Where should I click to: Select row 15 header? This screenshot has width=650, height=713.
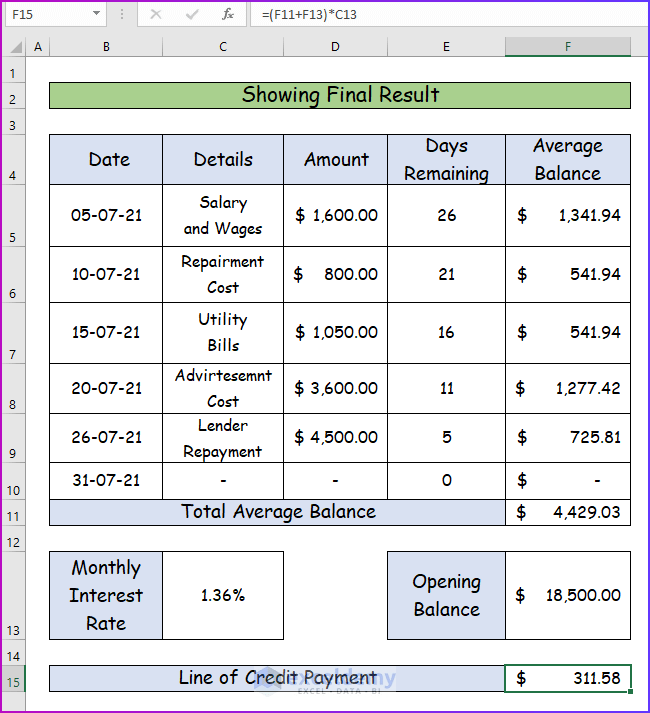[x=13, y=678]
